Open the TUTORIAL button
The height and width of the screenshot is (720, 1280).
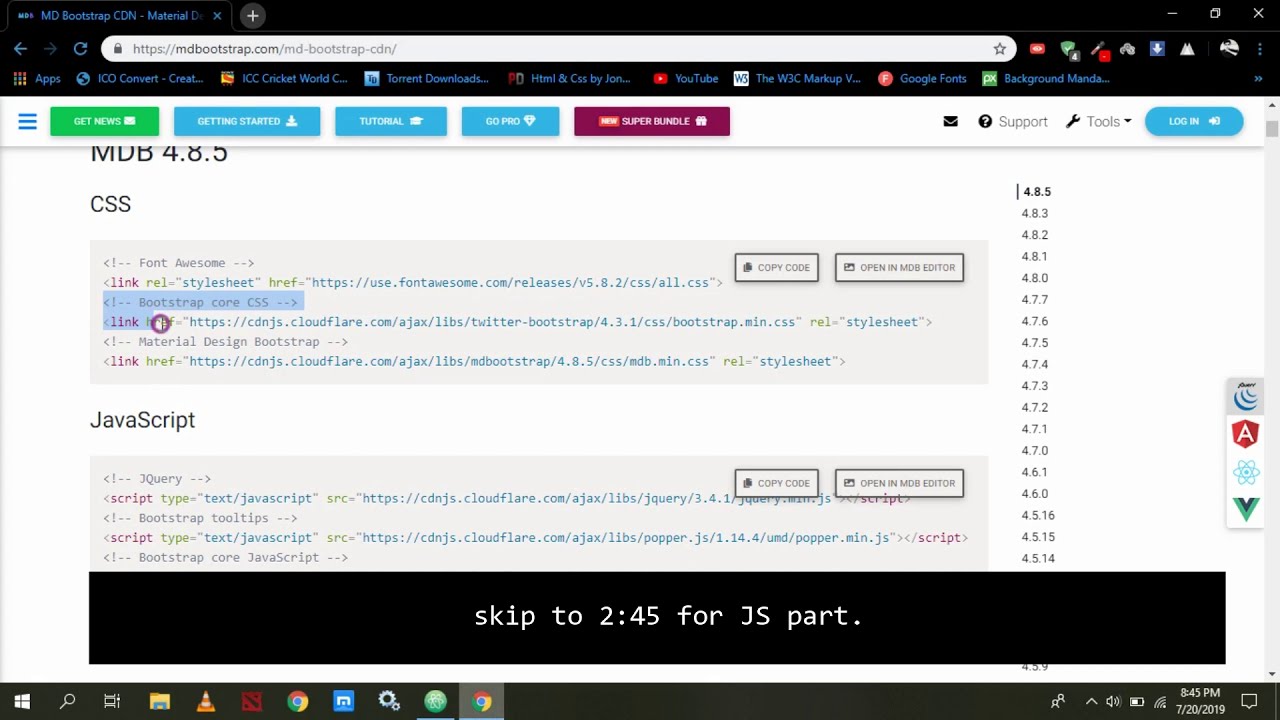(x=391, y=121)
